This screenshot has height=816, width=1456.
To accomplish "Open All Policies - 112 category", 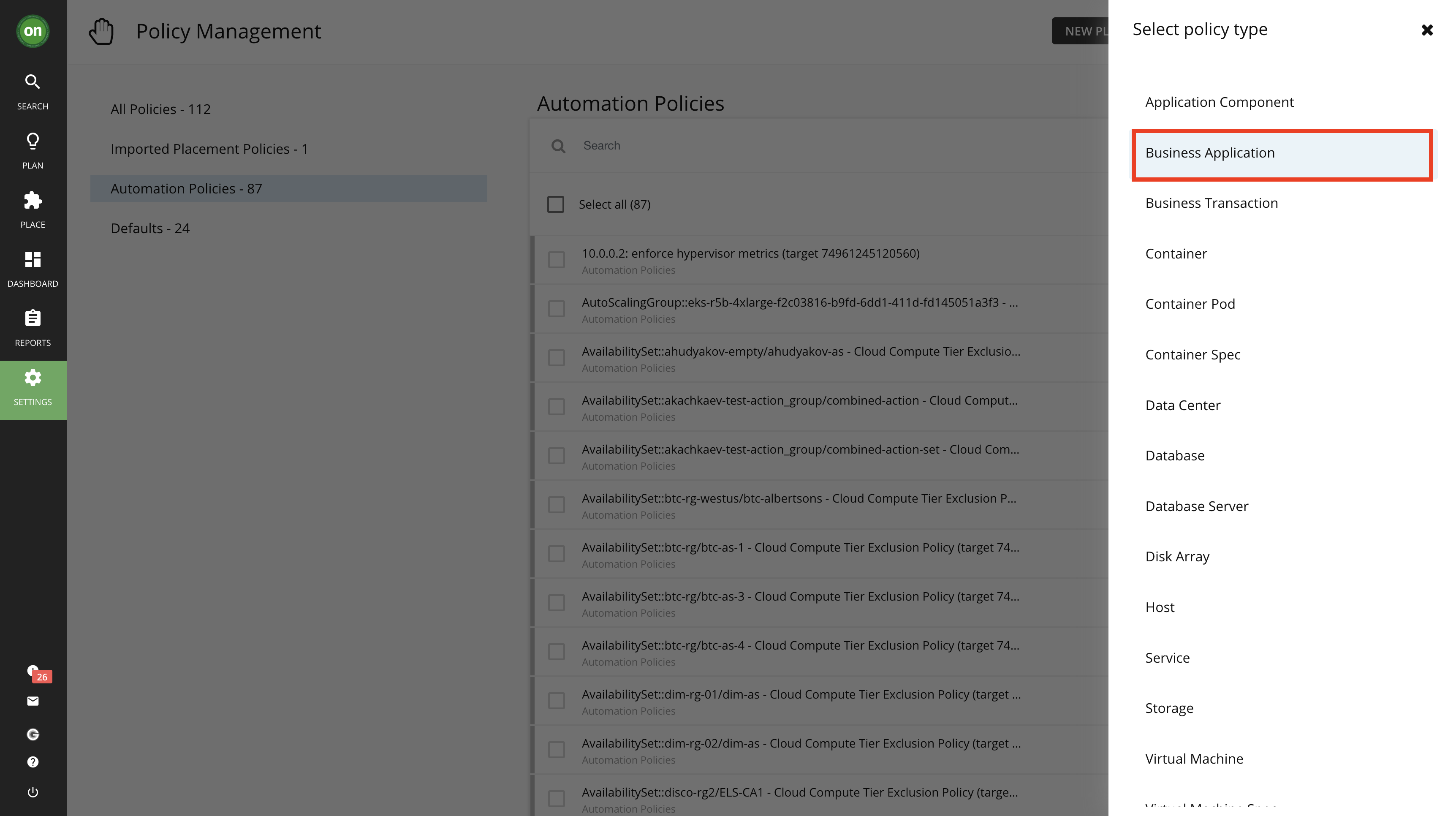I will 160,109.
